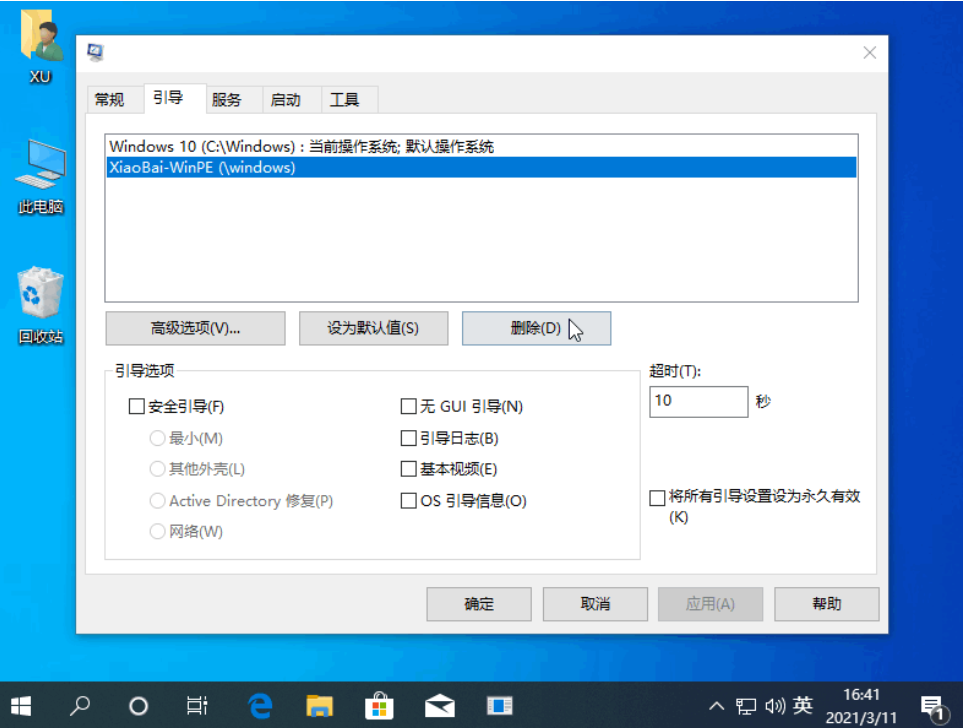This screenshot has width=963, height=728.
Task: Open Task View on the taskbar
Action: (197, 705)
